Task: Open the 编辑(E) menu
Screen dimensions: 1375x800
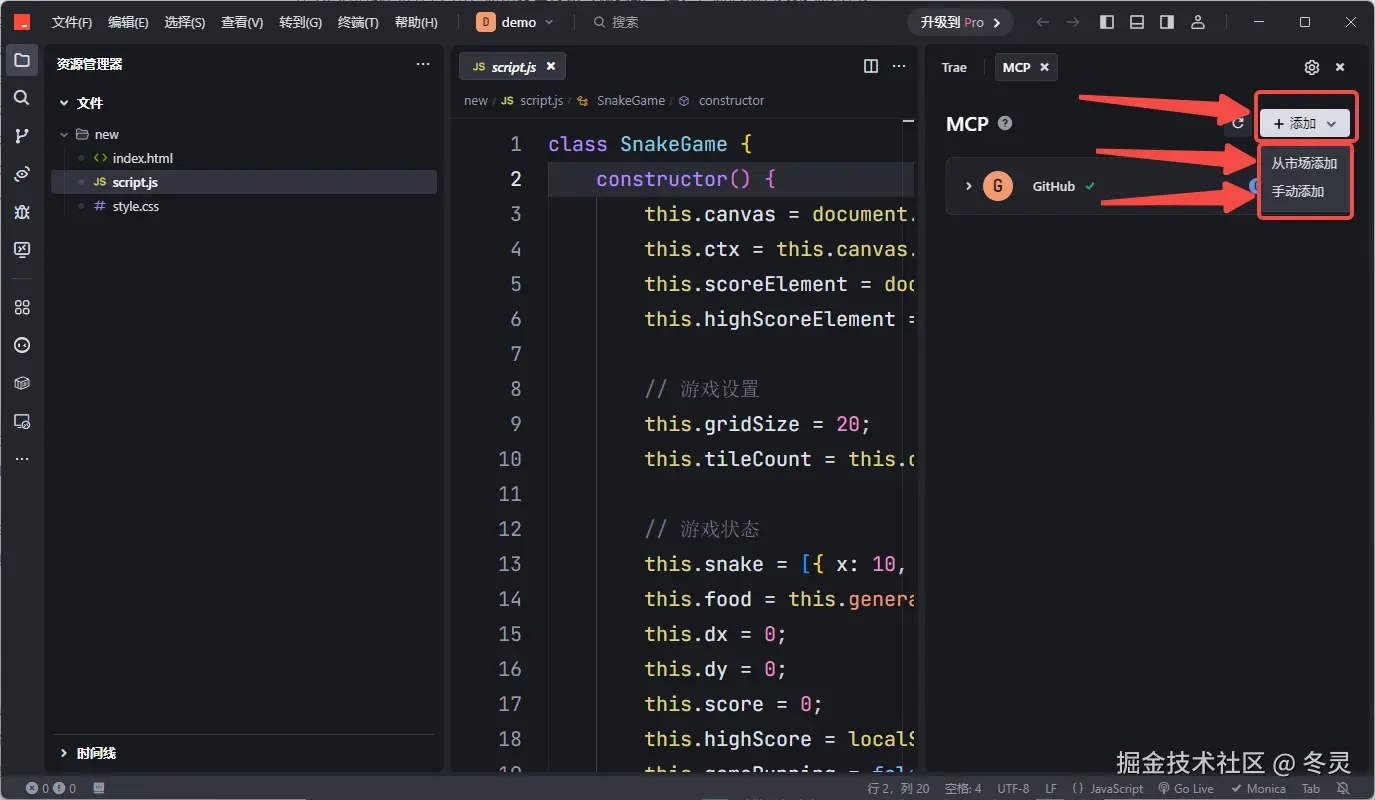Action: 128,22
